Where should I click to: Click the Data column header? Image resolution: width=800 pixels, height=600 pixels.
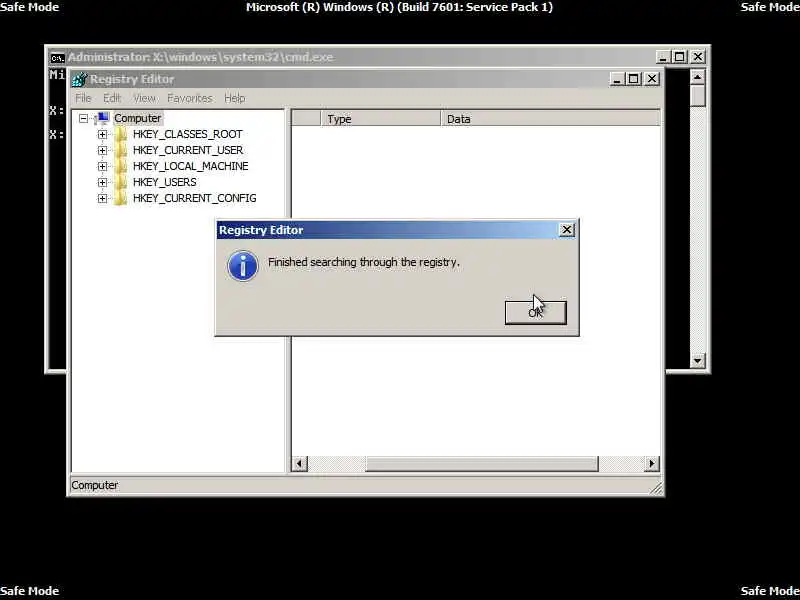point(551,119)
